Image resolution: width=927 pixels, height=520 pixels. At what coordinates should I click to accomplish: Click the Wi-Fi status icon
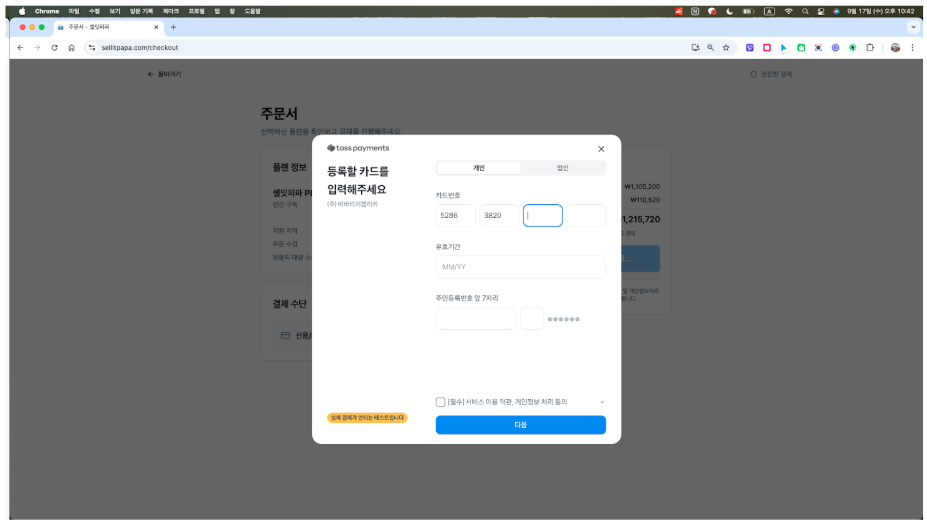tap(788, 11)
